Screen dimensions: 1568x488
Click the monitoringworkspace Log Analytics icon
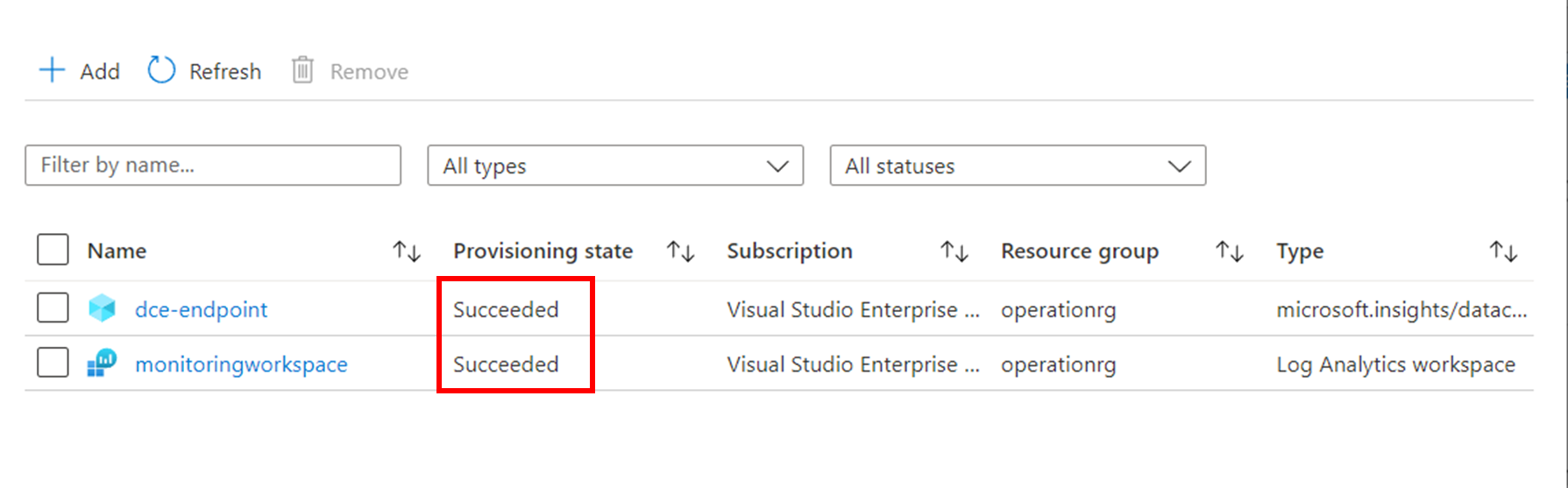click(103, 364)
